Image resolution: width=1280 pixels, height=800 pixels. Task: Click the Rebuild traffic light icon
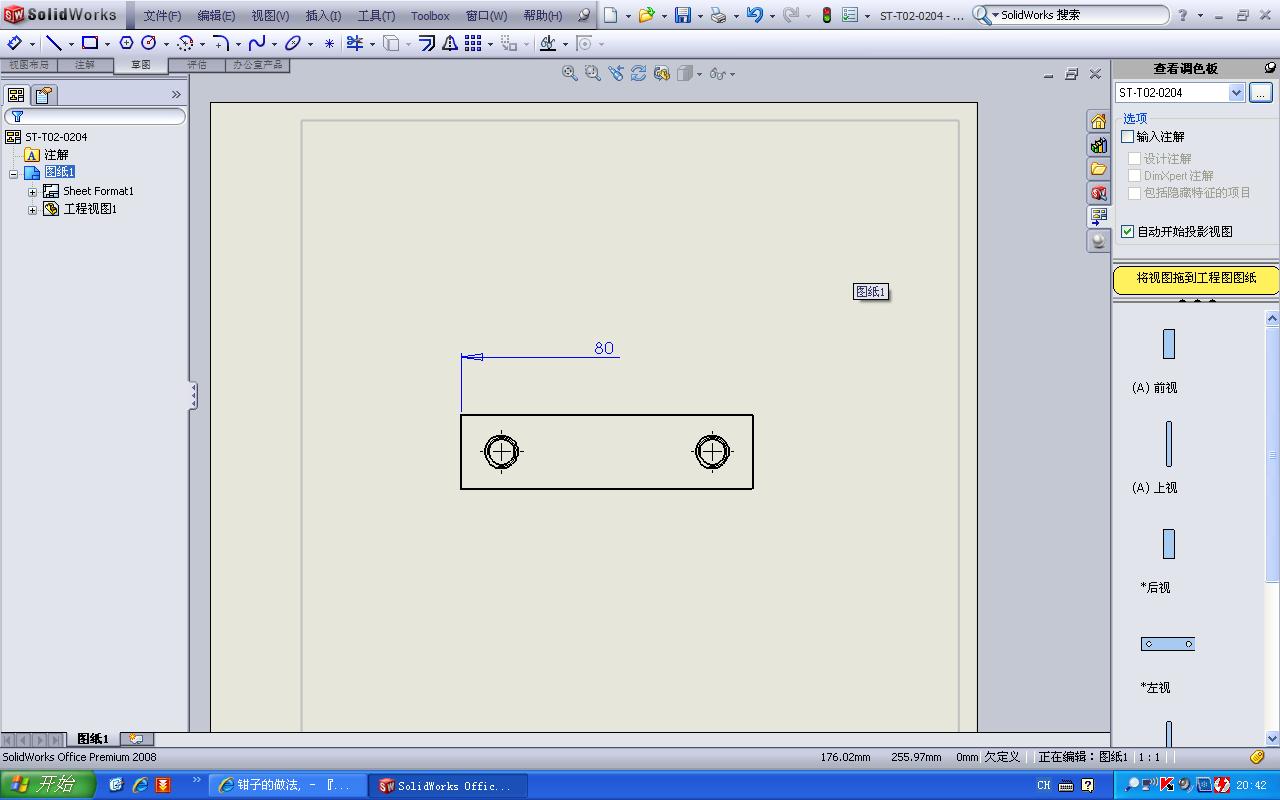[827, 15]
